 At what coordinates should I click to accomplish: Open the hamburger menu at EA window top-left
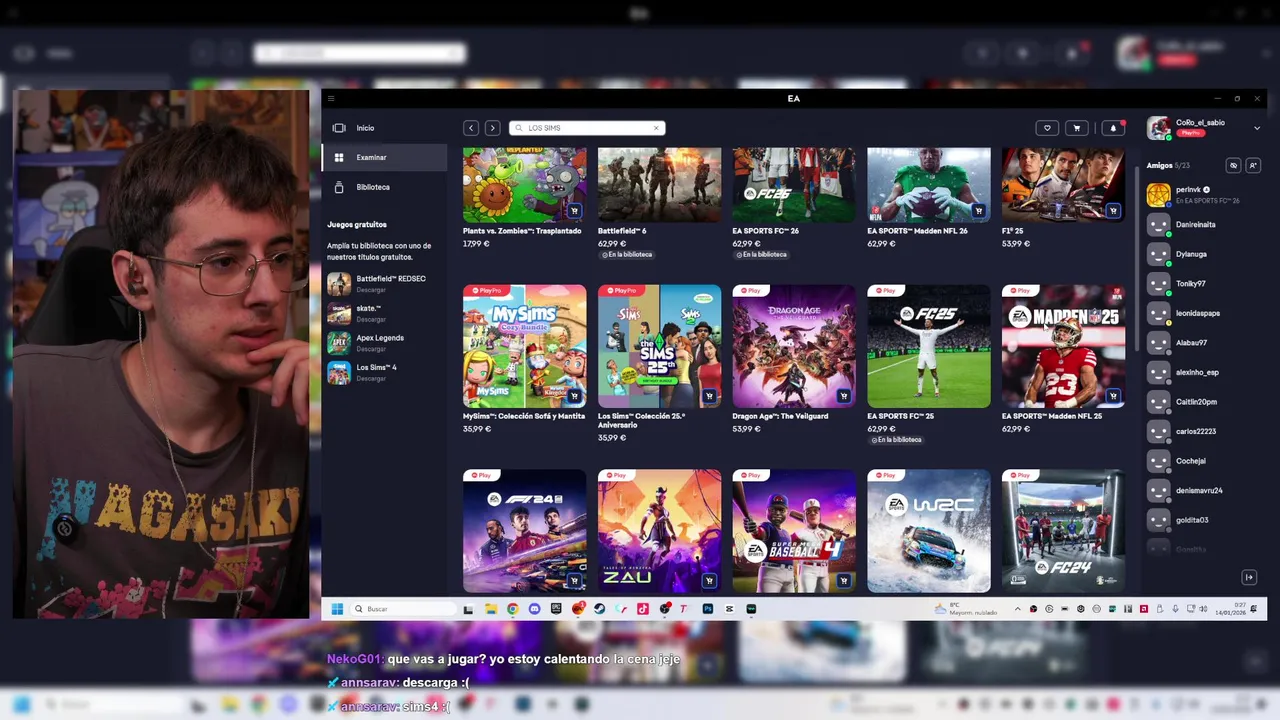(x=331, y=98)
